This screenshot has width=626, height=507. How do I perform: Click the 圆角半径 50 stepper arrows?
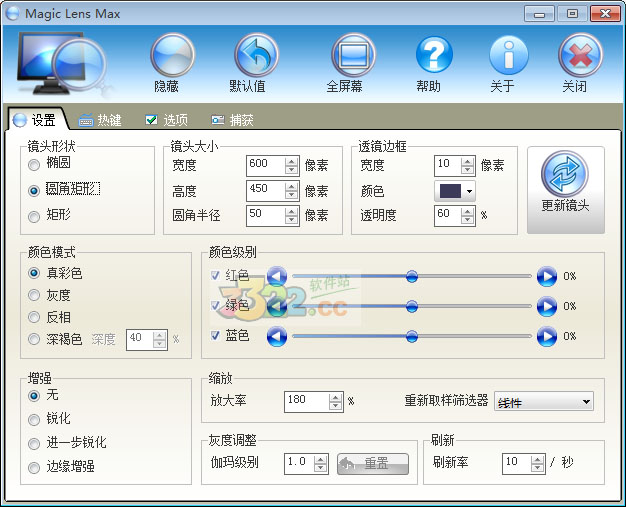pyautogui.click(x=291, y=216)
